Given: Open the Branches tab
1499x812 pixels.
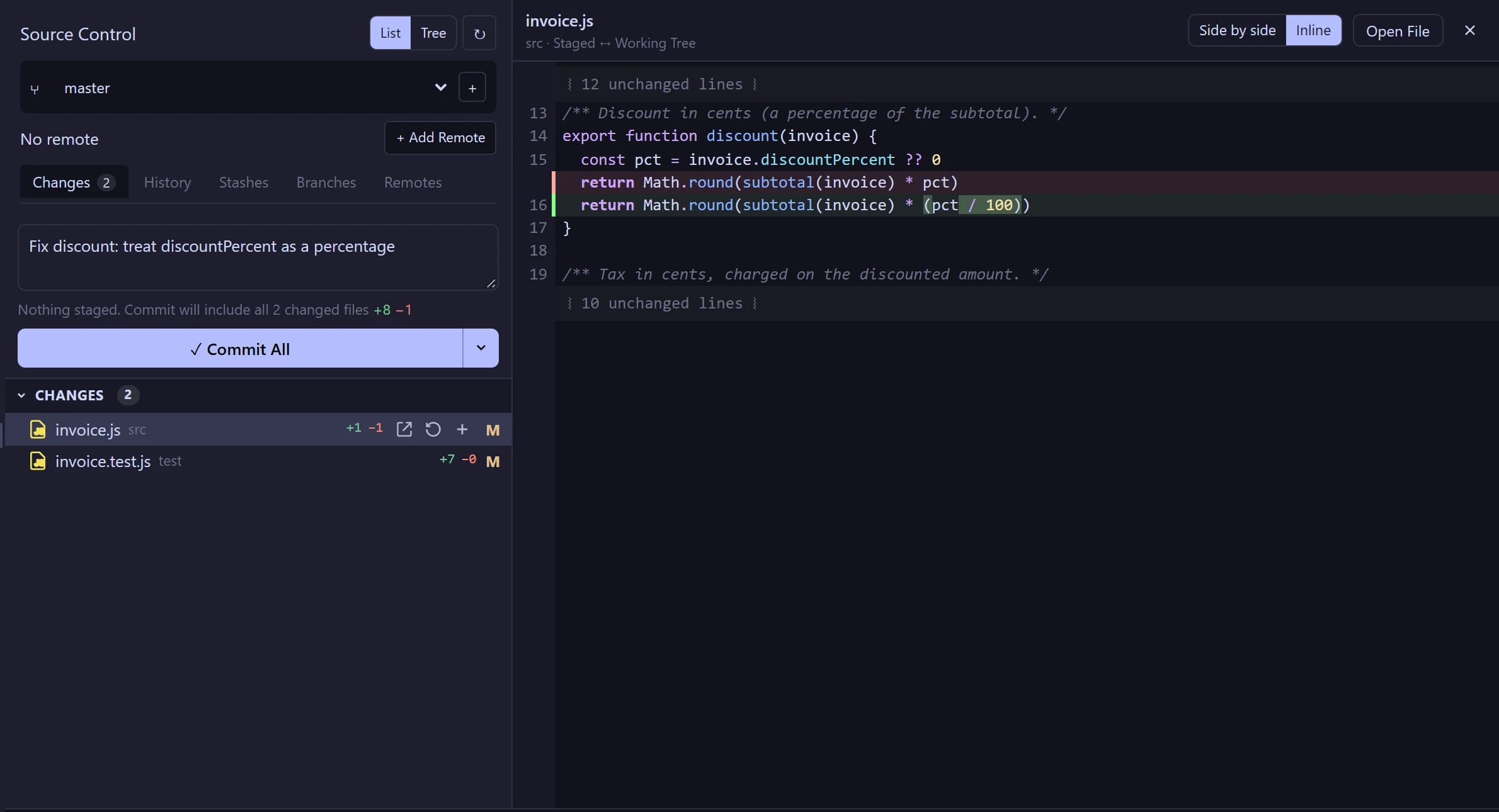Looking at the screenshot, I should tap(326, 182).
